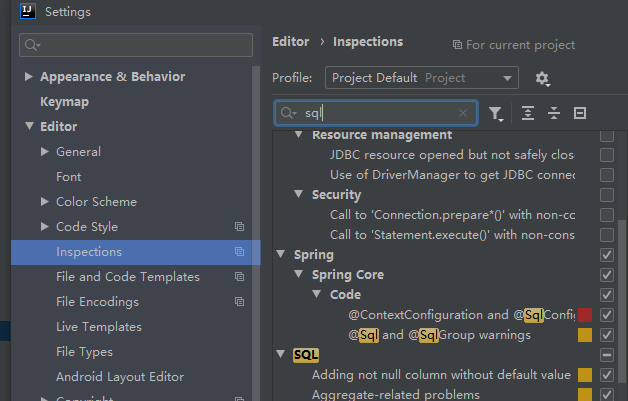Click the Editor breadcrumb link

click(290, 42)
